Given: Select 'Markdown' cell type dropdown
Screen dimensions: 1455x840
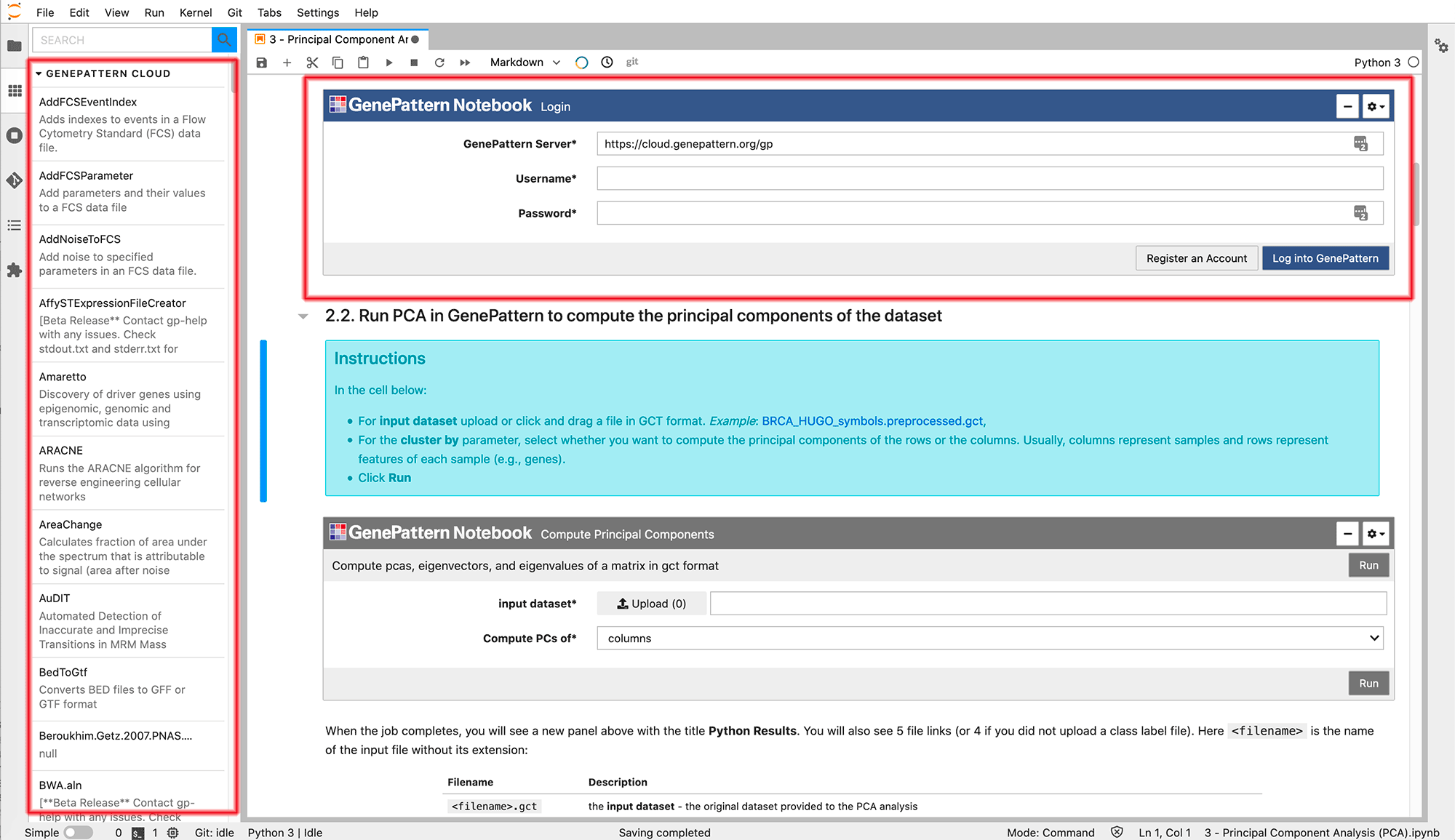Looking at the screenshot, I should pyautogui.click(x=522, y=61).
